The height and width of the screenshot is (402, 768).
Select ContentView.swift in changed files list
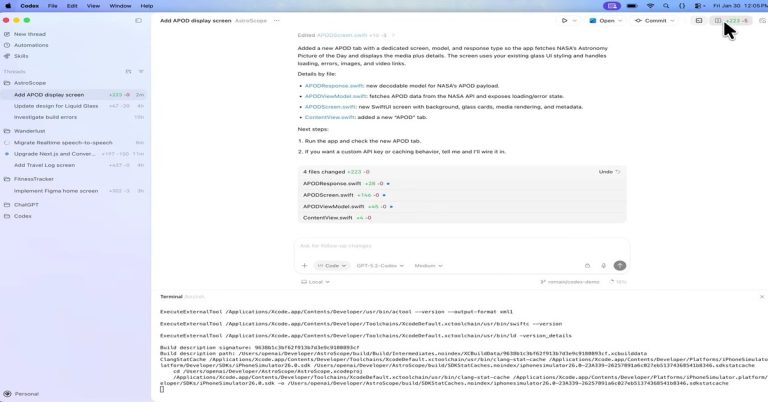click(x=462, y=218)
